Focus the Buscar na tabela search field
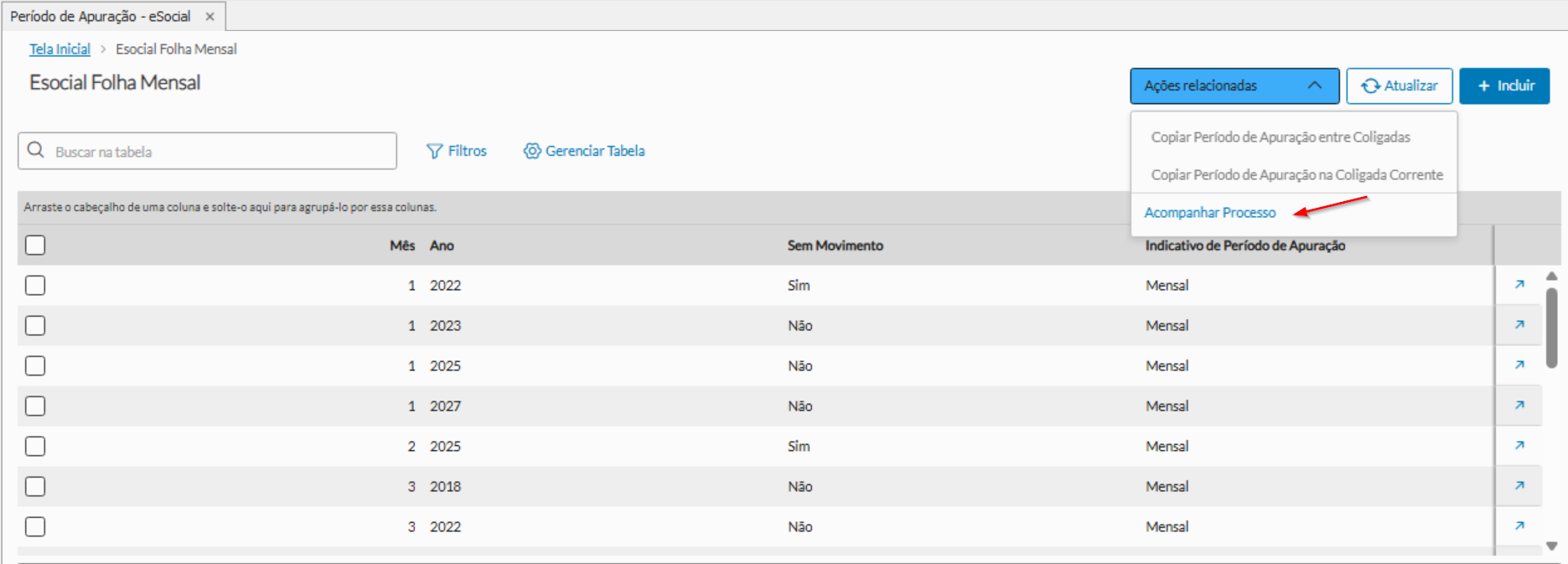This screenshot has height=564, width=1568. click(x=218, y=152)
